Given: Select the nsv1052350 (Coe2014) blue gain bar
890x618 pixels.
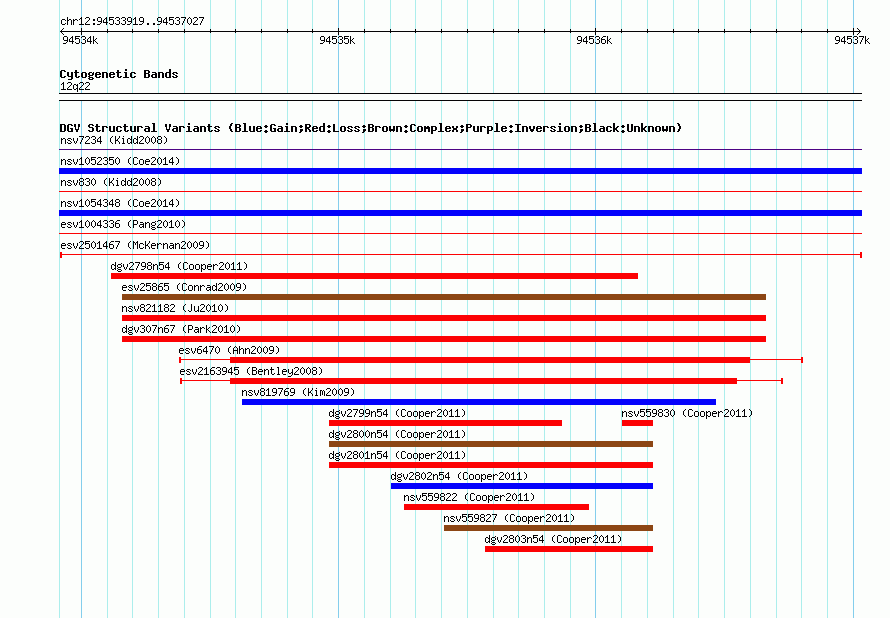Looking at the screenshot, I should pyautogui.click(x=460, y=171).
